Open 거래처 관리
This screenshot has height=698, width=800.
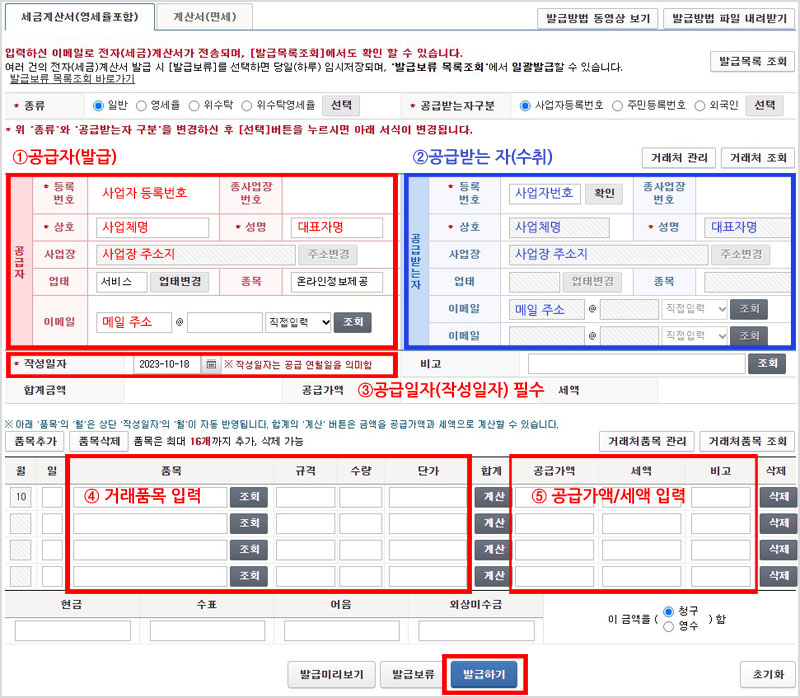pyautogui.click(x=679, y=158)
